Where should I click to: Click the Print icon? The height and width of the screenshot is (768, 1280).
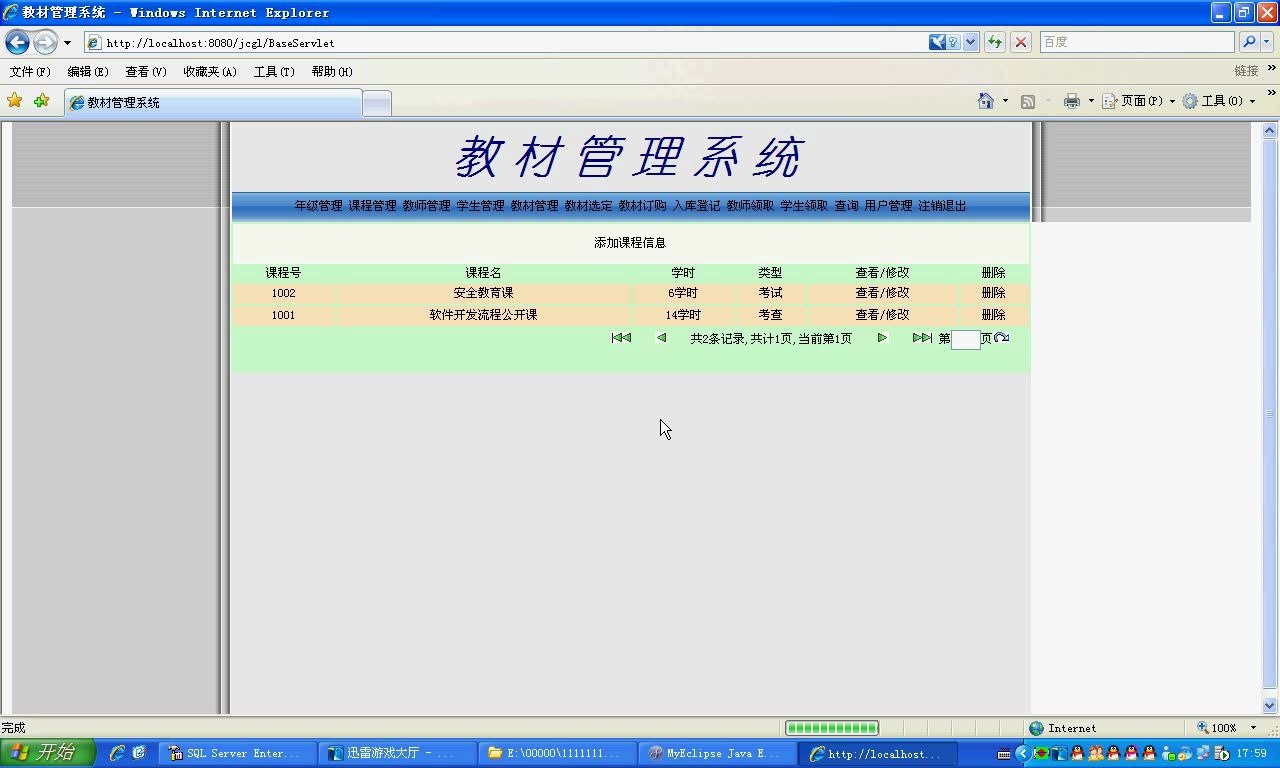click(x=1072, y=101)
